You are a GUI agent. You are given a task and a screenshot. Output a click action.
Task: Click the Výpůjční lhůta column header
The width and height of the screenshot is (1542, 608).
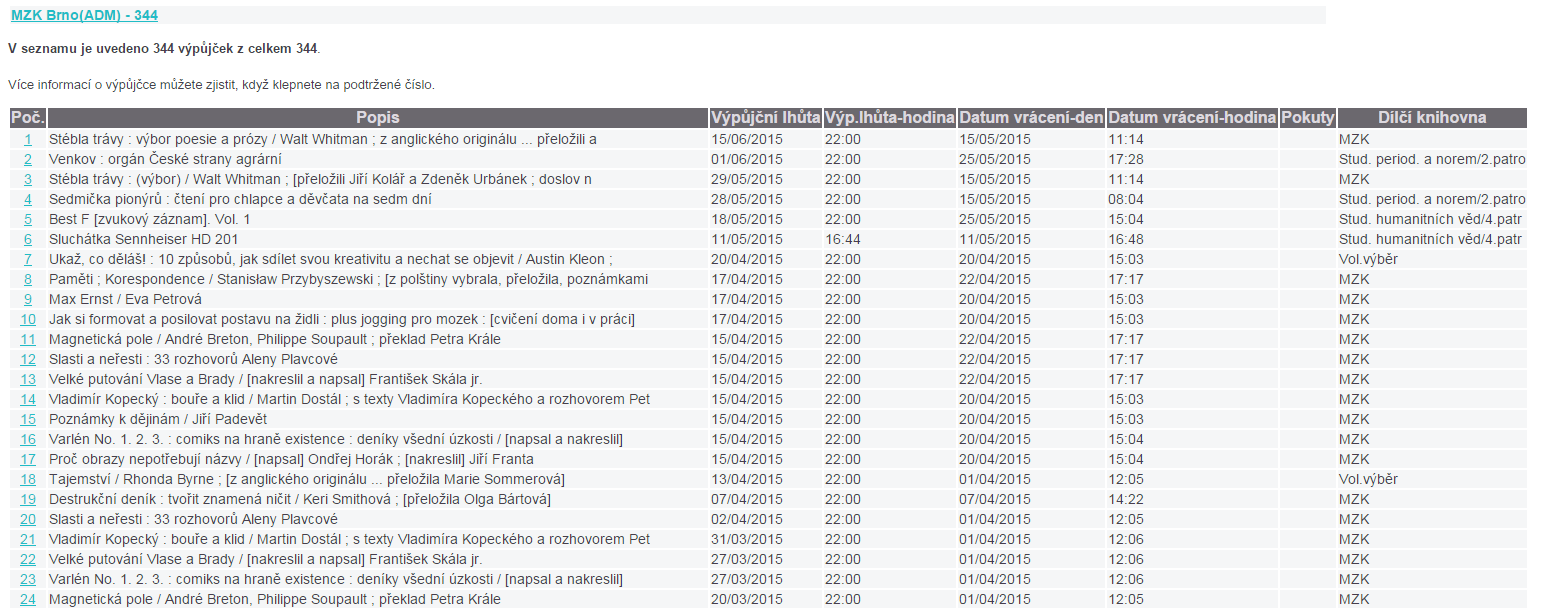click(x=765, y=118)
